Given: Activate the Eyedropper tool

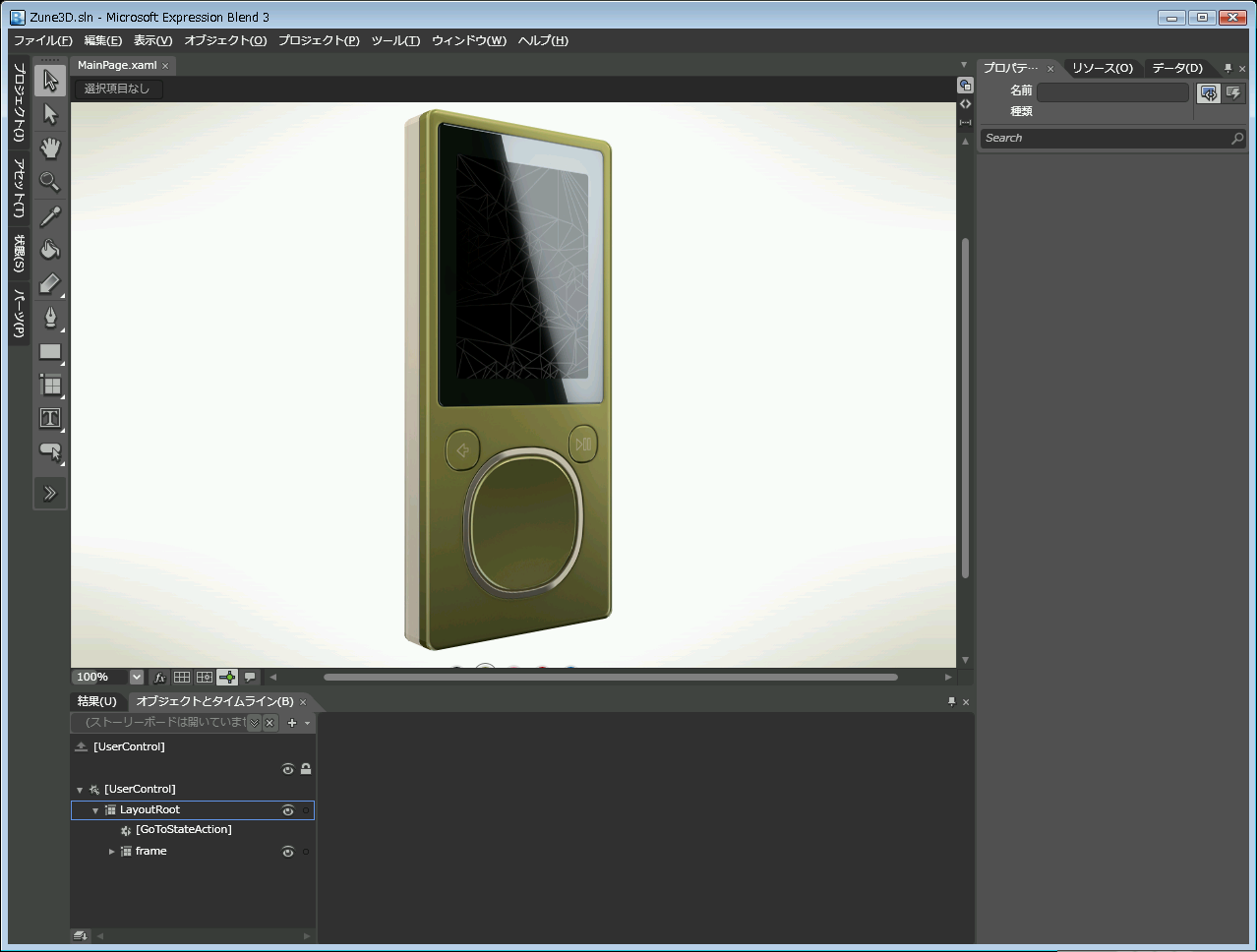Looking at the screenshot, I should click(50, 215).
